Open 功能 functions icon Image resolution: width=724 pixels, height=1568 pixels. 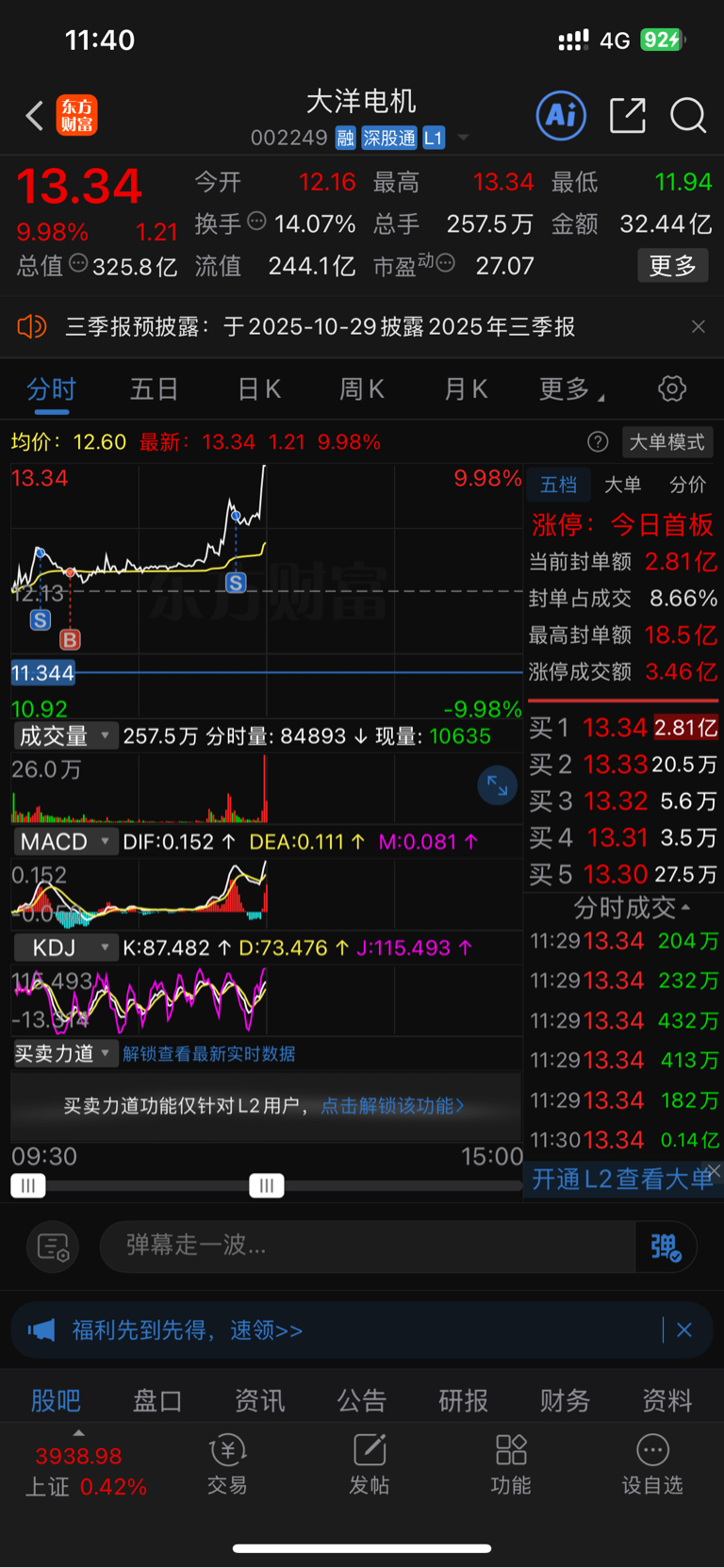click(510, 1464)
